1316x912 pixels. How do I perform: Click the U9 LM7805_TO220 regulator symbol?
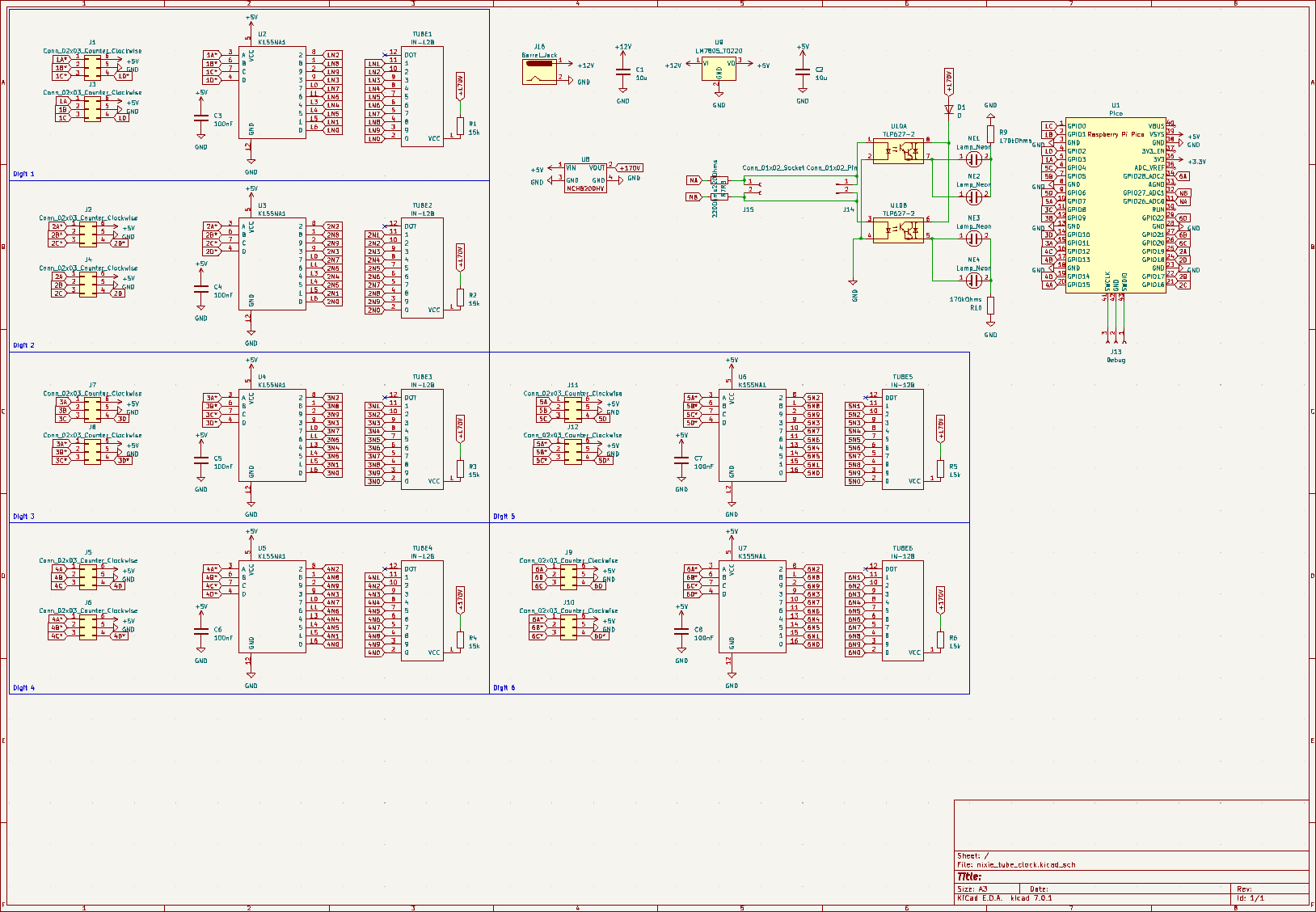(719, 69)
